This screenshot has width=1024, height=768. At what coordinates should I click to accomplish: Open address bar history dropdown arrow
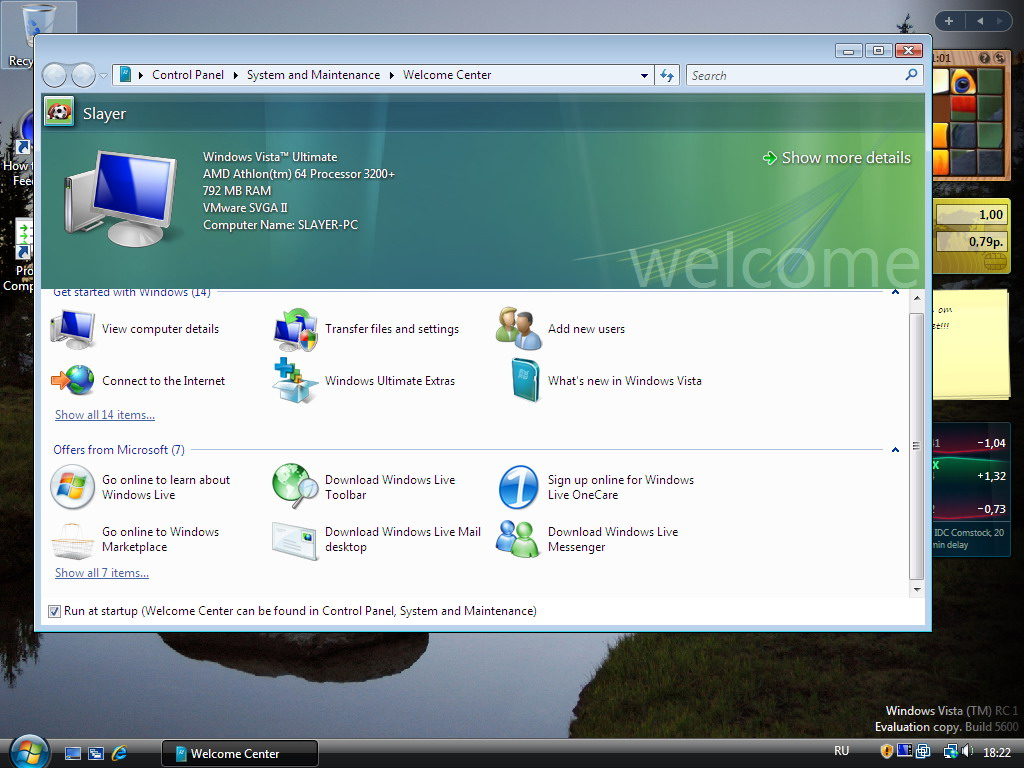[644, 75]
